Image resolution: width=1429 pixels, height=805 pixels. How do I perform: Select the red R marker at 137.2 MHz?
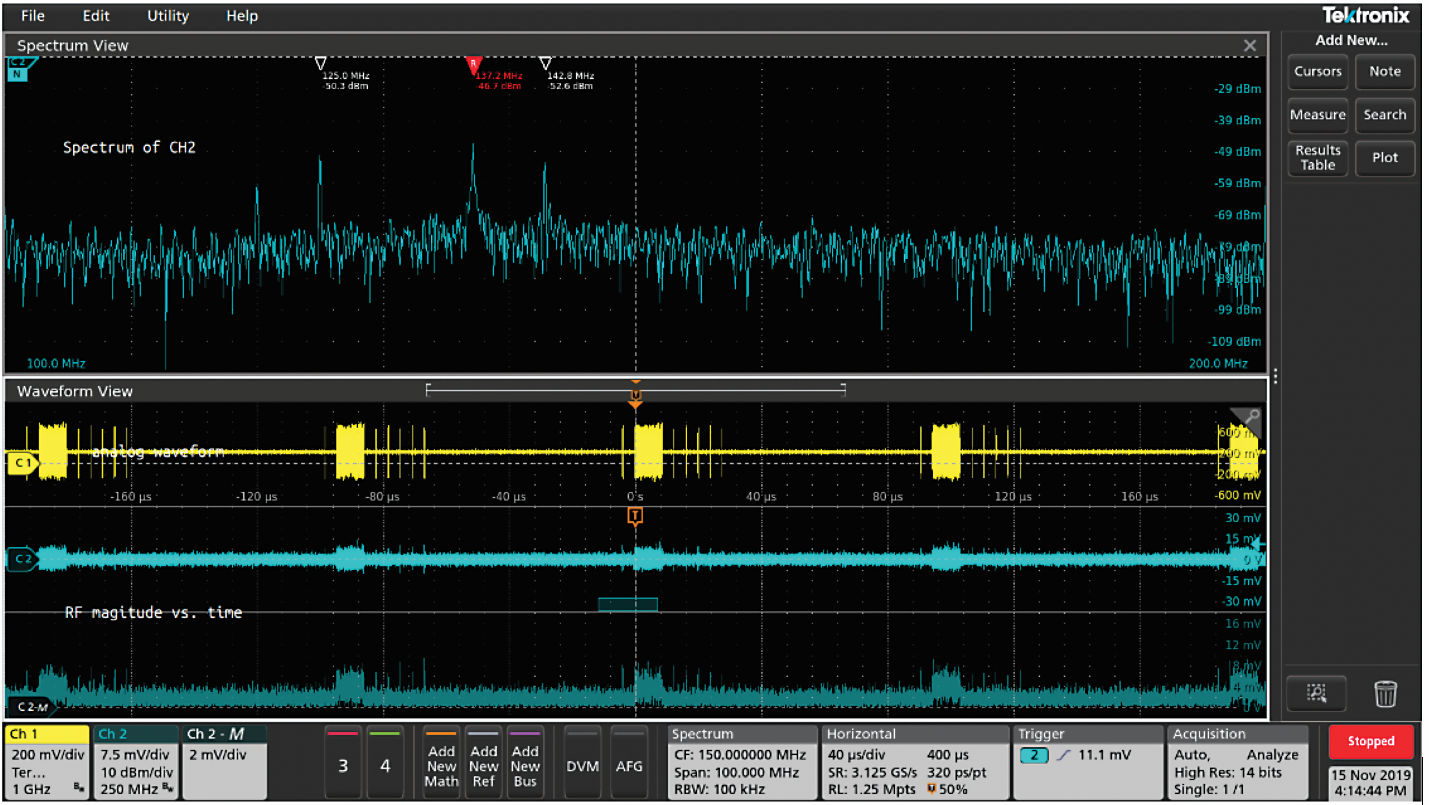pyautogui.click(x=475, y=62)
